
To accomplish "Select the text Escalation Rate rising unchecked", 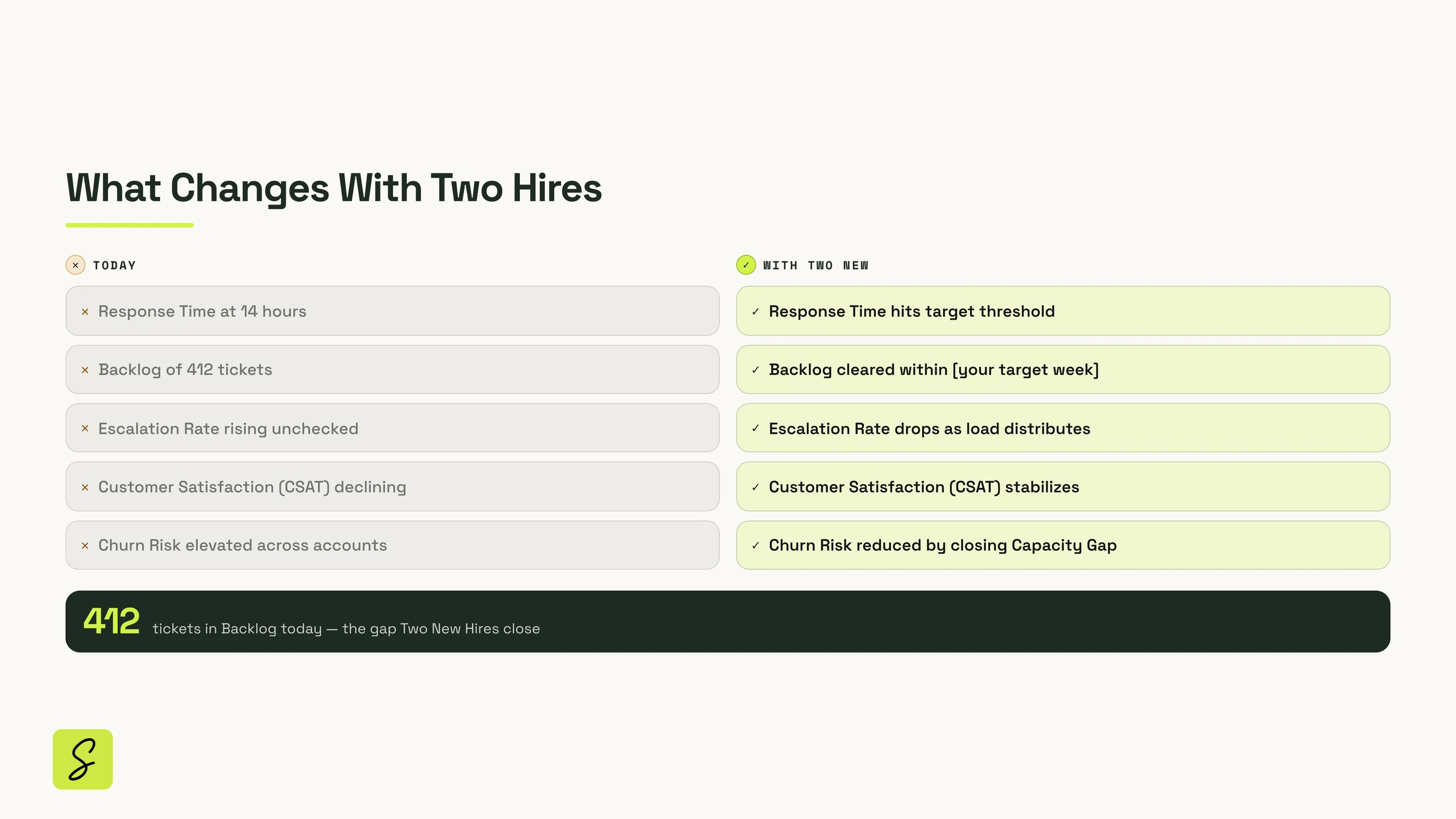I will [x=228, y=428].
